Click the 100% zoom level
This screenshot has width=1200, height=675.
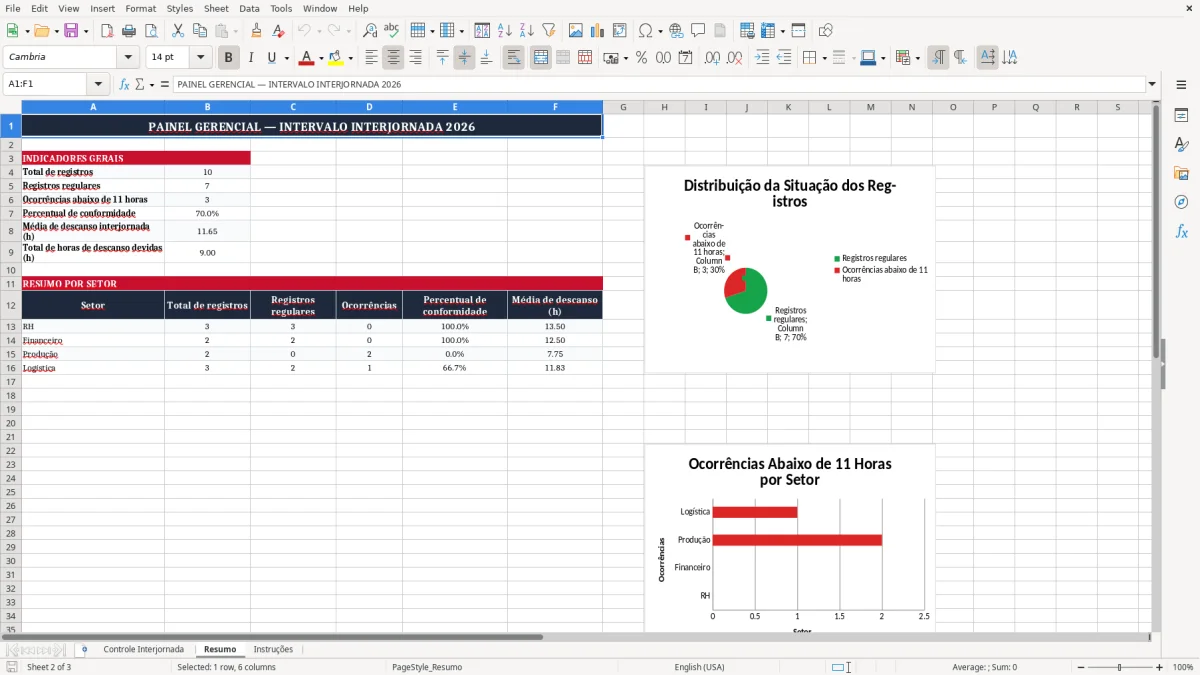click(x=1182, y=667)
